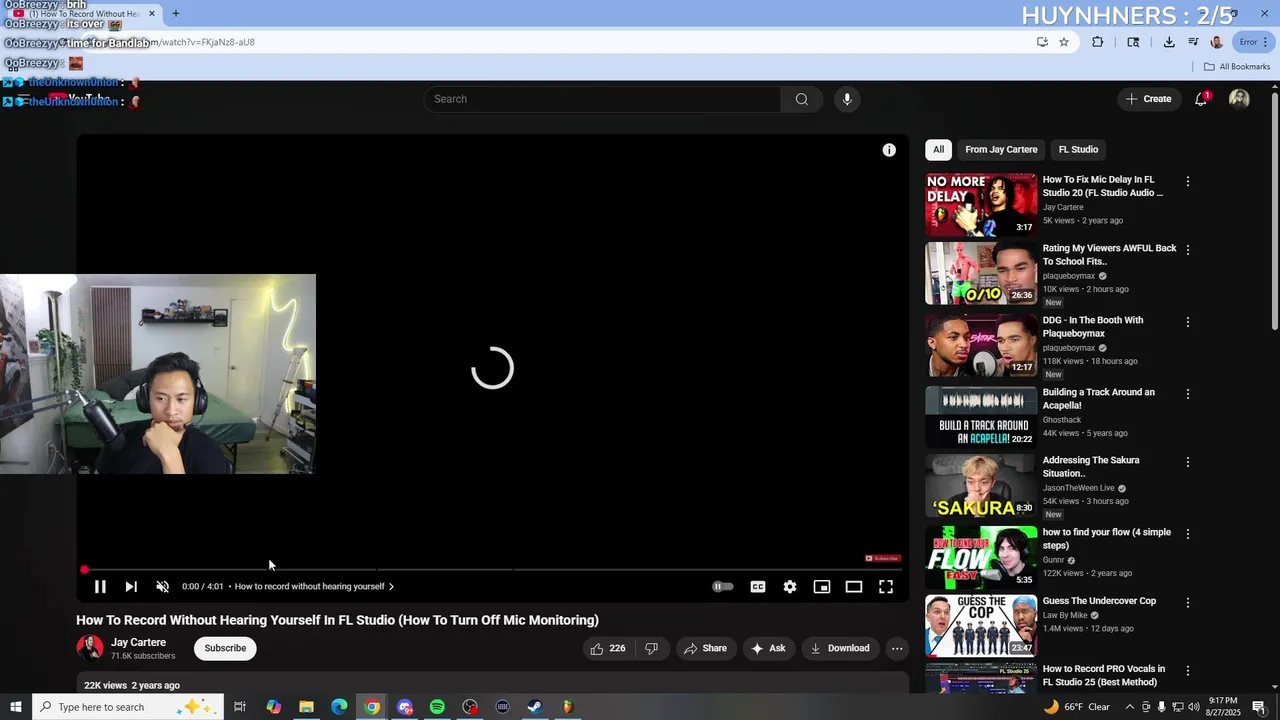Pause the video with the pause button
1280x720 pixels.
[x=100, y=587]
